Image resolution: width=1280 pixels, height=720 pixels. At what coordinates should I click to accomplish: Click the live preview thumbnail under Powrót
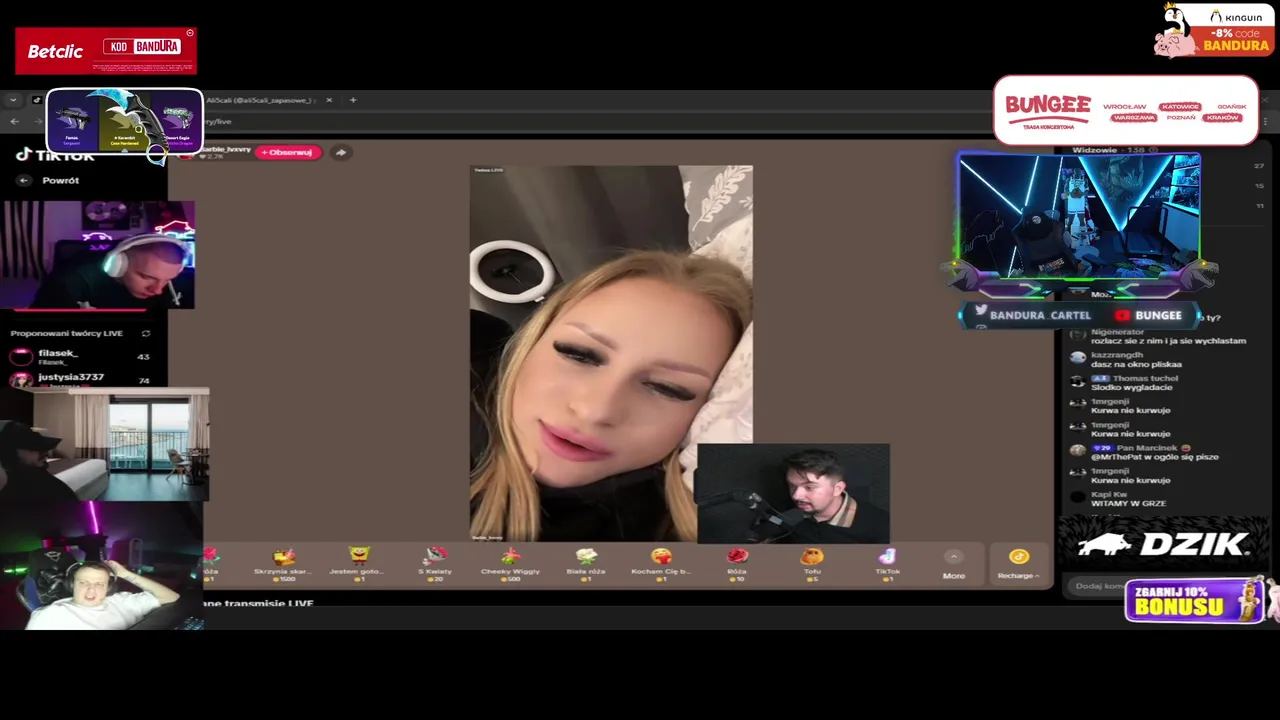[97, 255]
